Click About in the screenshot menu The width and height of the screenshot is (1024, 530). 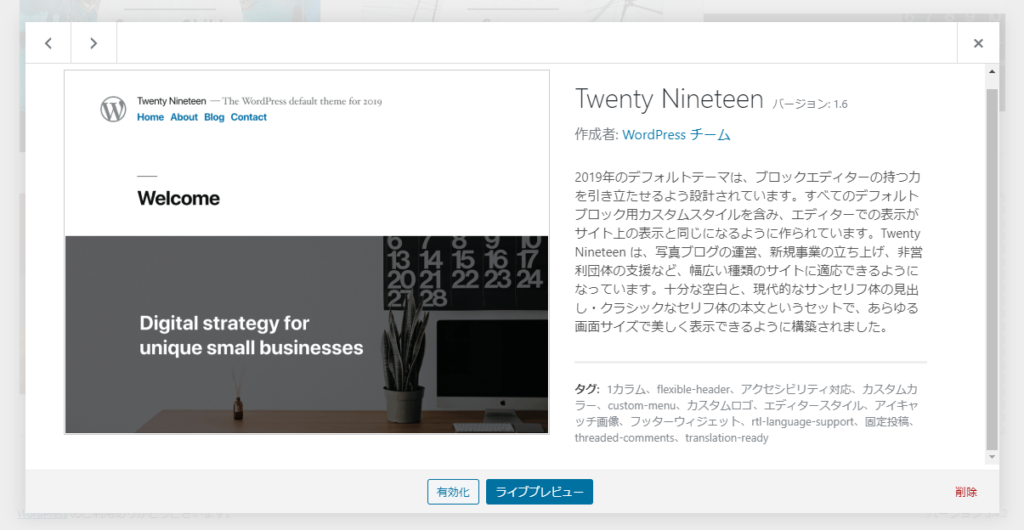184,117
